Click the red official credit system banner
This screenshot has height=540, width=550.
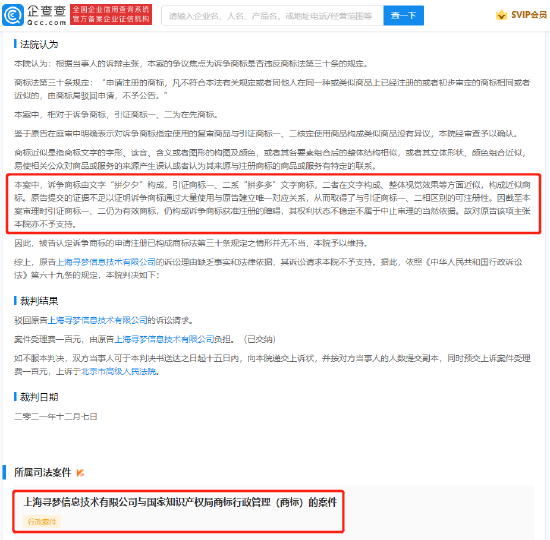(111, 15)
